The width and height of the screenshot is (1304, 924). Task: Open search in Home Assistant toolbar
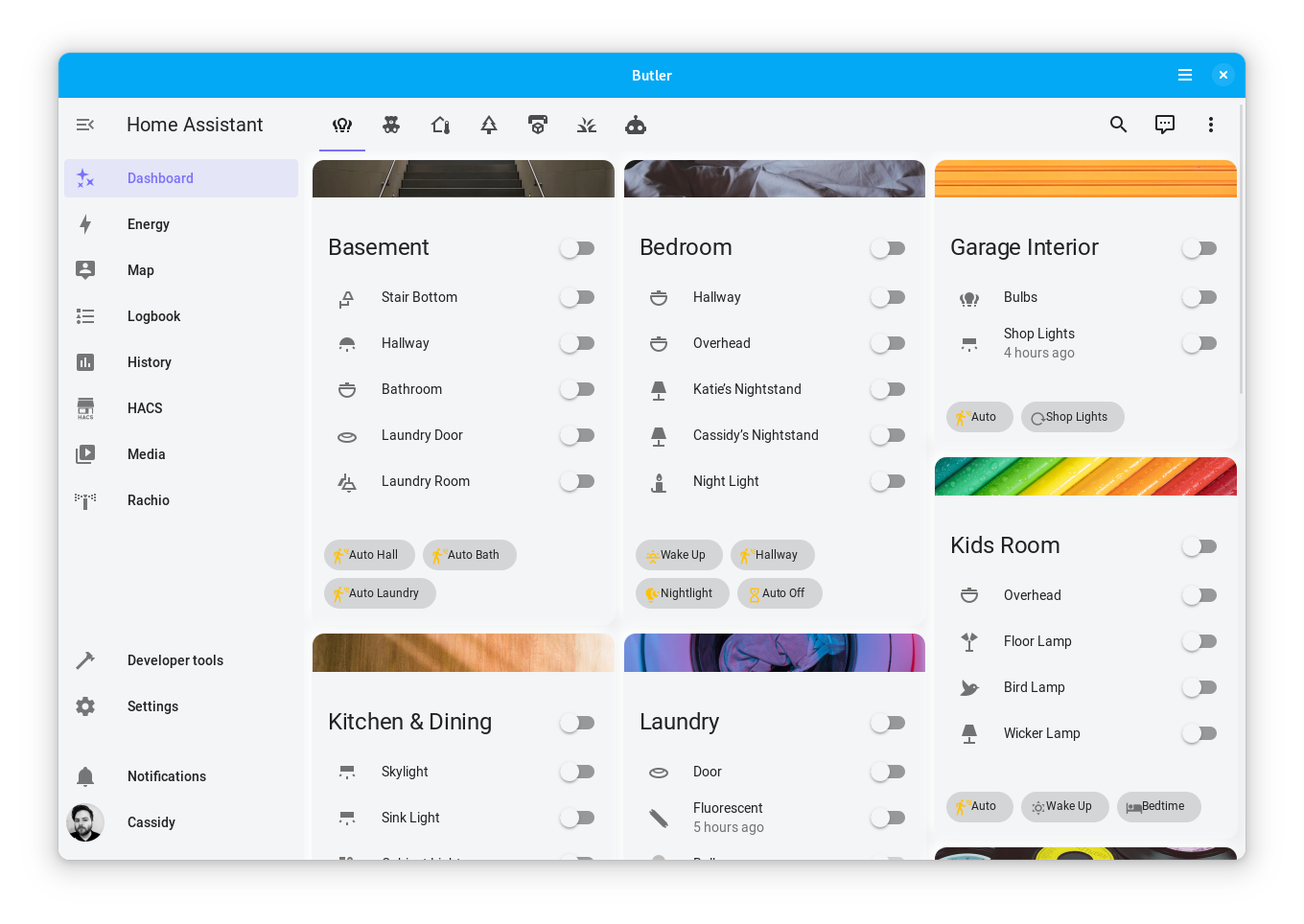[1118, 125]
